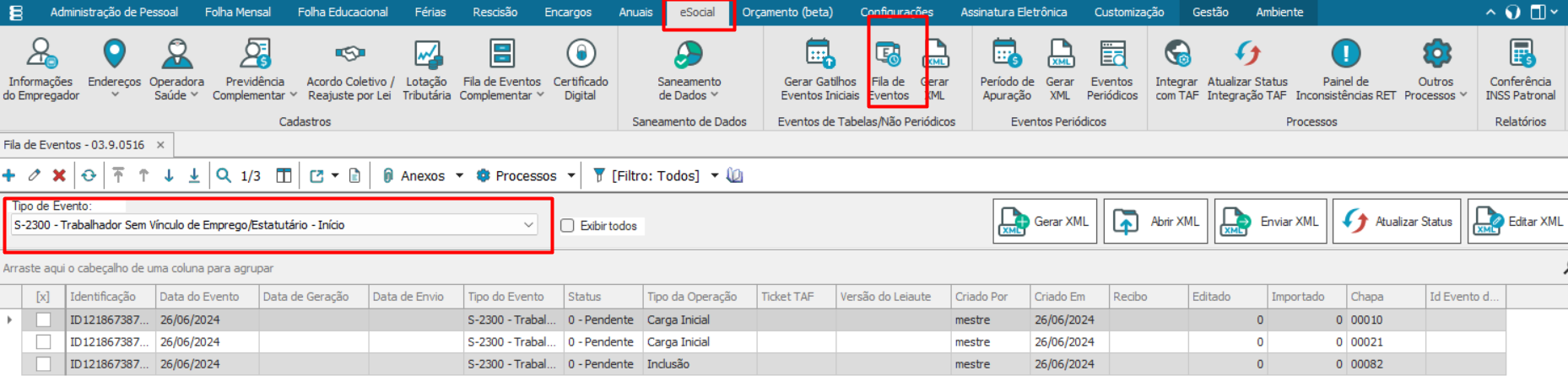The width and height of the screenshot is (1568, 392).
Task: Expand Operadora Saúde dropdown
Action: point(194,95)
